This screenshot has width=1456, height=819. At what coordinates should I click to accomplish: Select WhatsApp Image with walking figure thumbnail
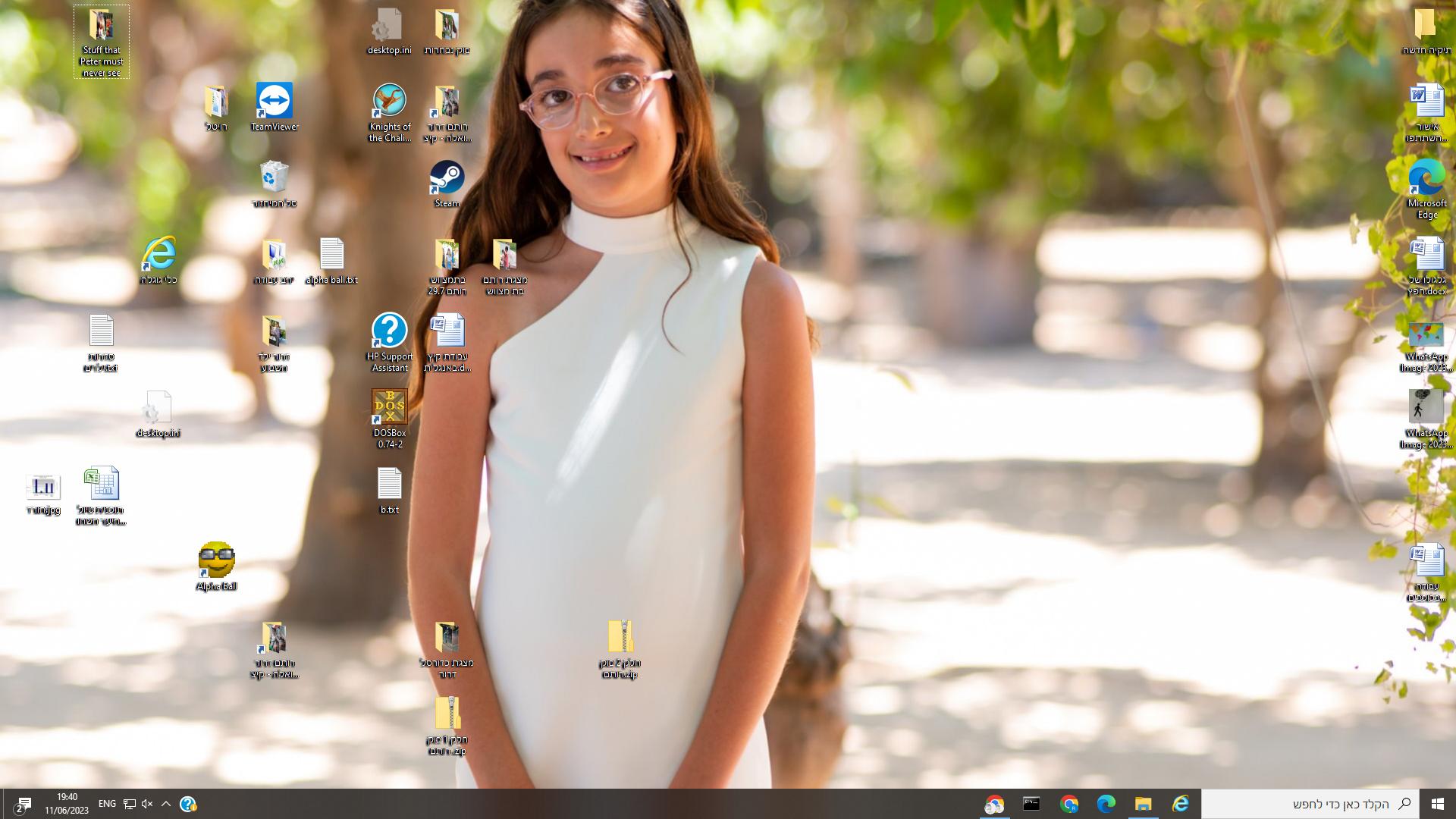(1426, 419)
